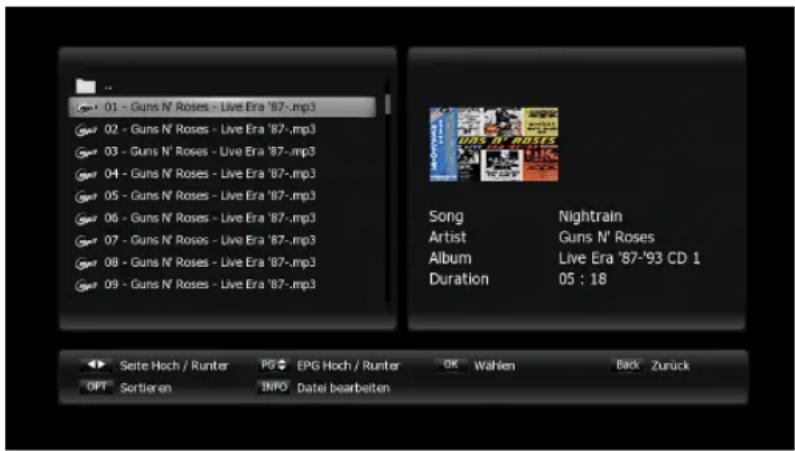Image resolution: width=795 pixels, height=451 pixels.
Task: Click the 'Duration' field label
Action: click(459, 279)
